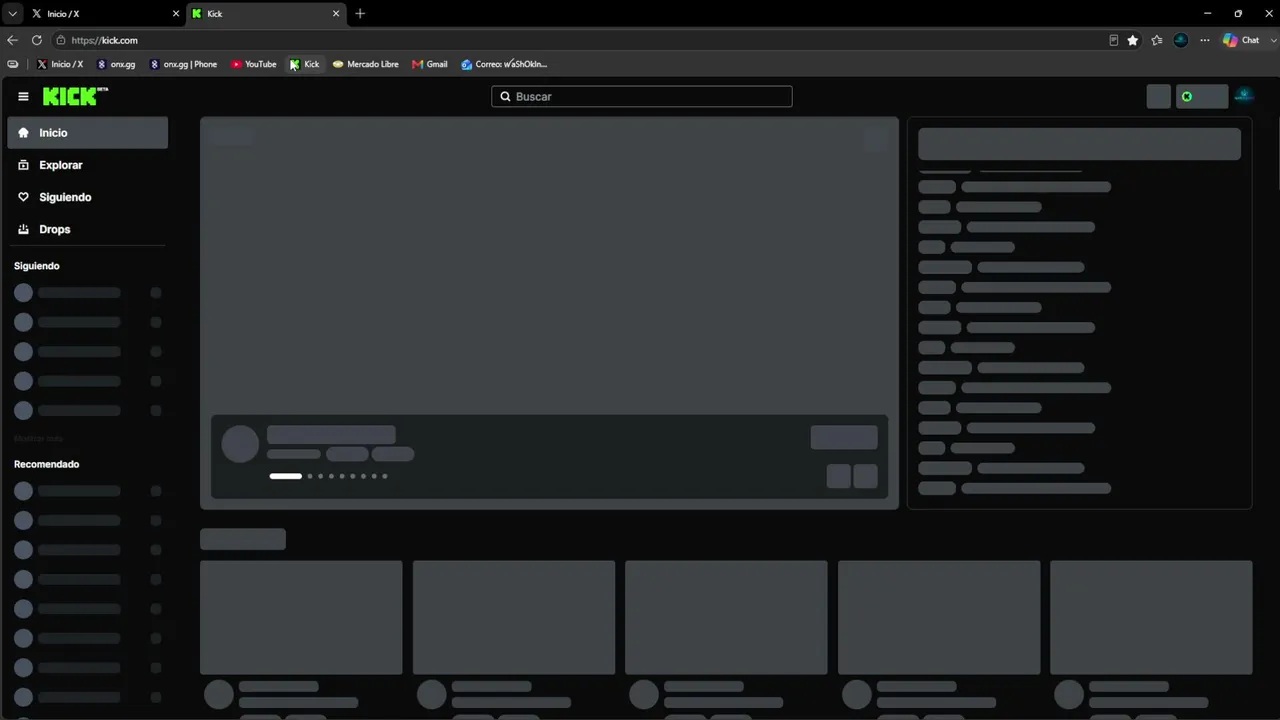Open the Kick bookmark

305,64
